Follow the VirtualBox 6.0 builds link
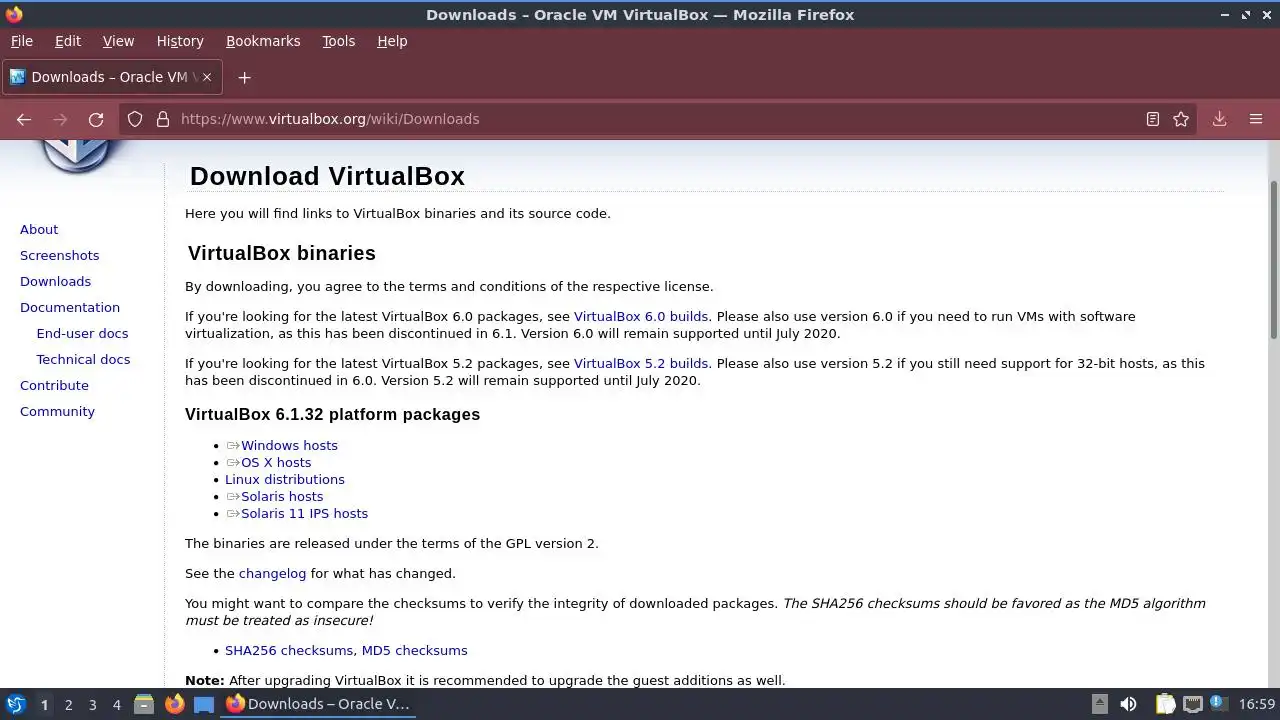 [641, 316]
